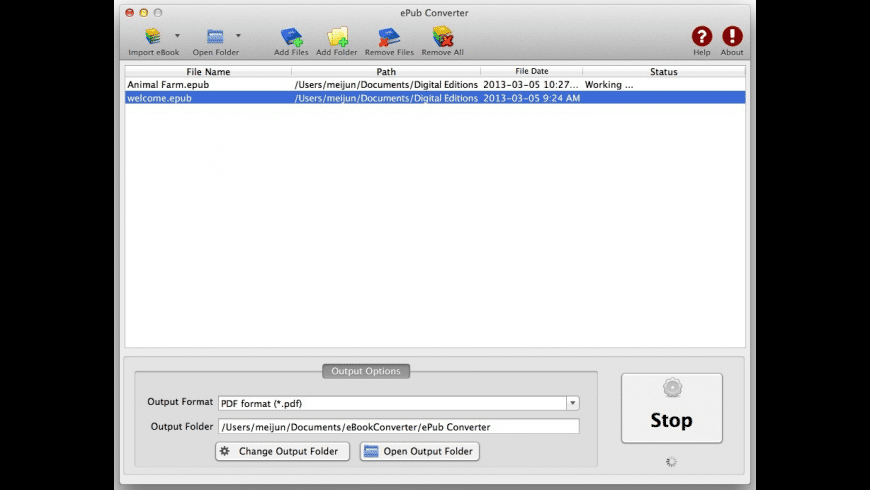Click the Remove Files icon
The image size is (870, 490).
click(389, 37)
